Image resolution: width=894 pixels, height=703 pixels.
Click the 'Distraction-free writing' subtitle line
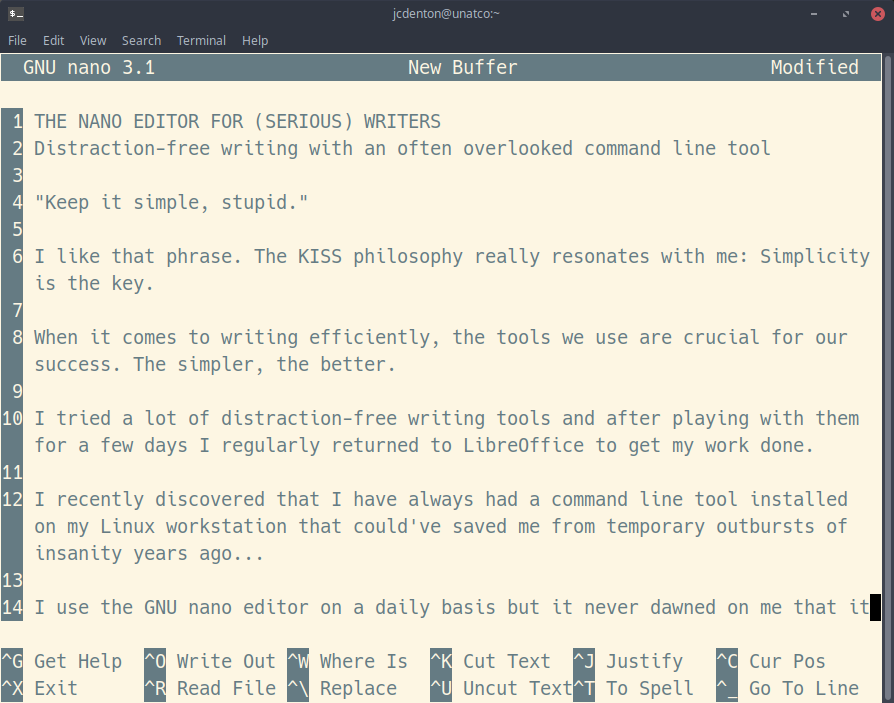(402, 148)
